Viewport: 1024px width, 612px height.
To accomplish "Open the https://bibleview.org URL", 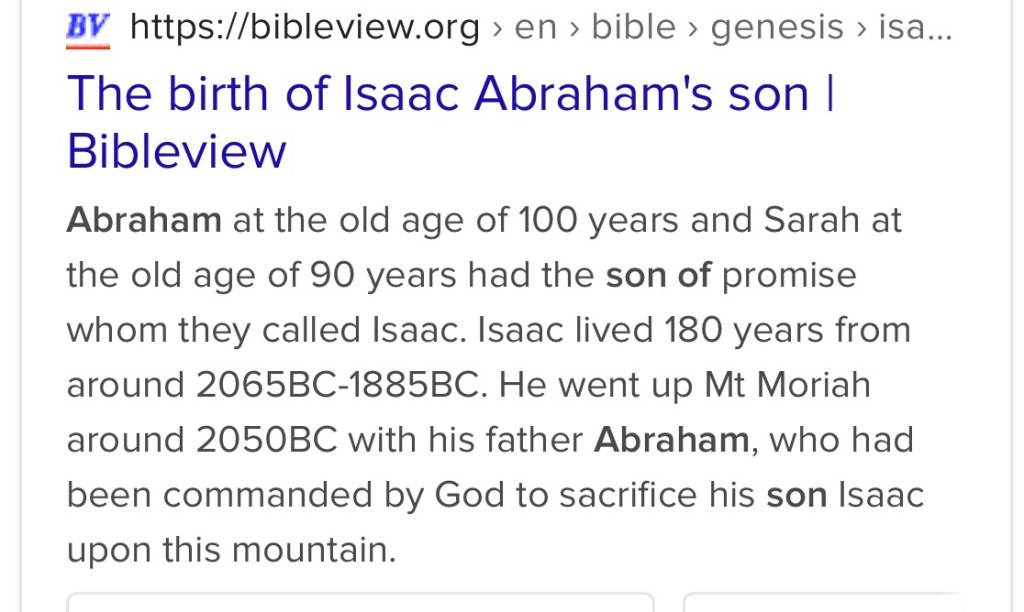I will 305,29.
